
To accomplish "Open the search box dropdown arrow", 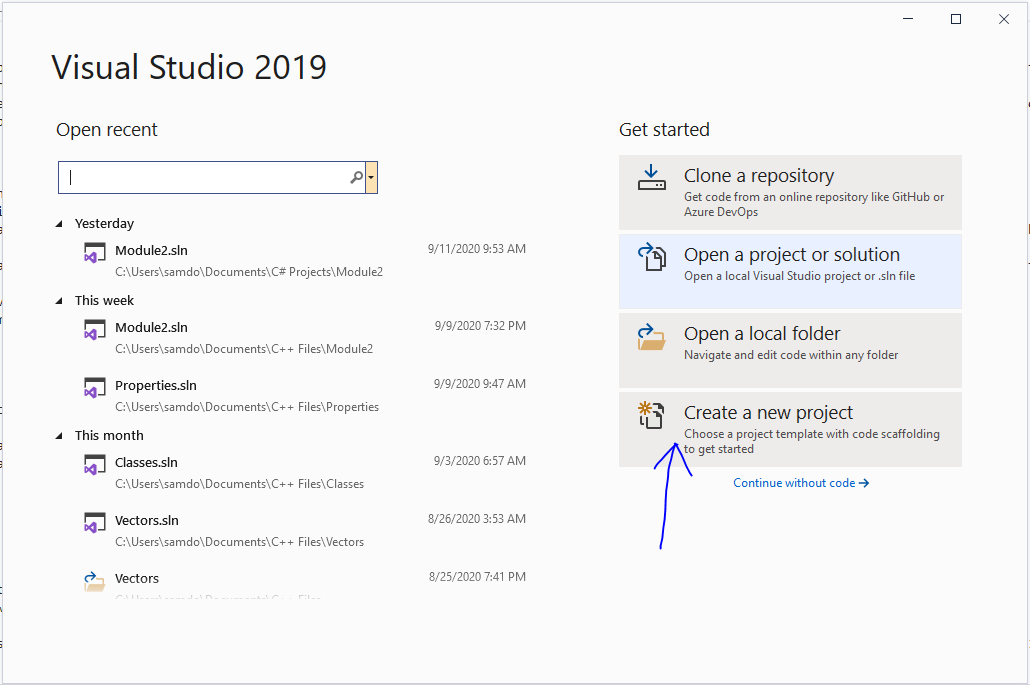I will [x=371, y=177].
